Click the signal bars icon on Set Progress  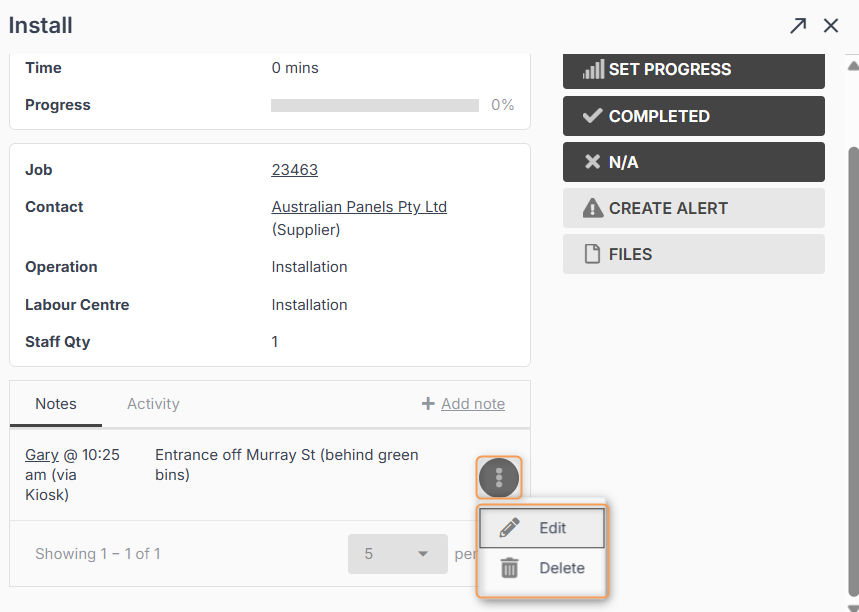click(593, 70)
